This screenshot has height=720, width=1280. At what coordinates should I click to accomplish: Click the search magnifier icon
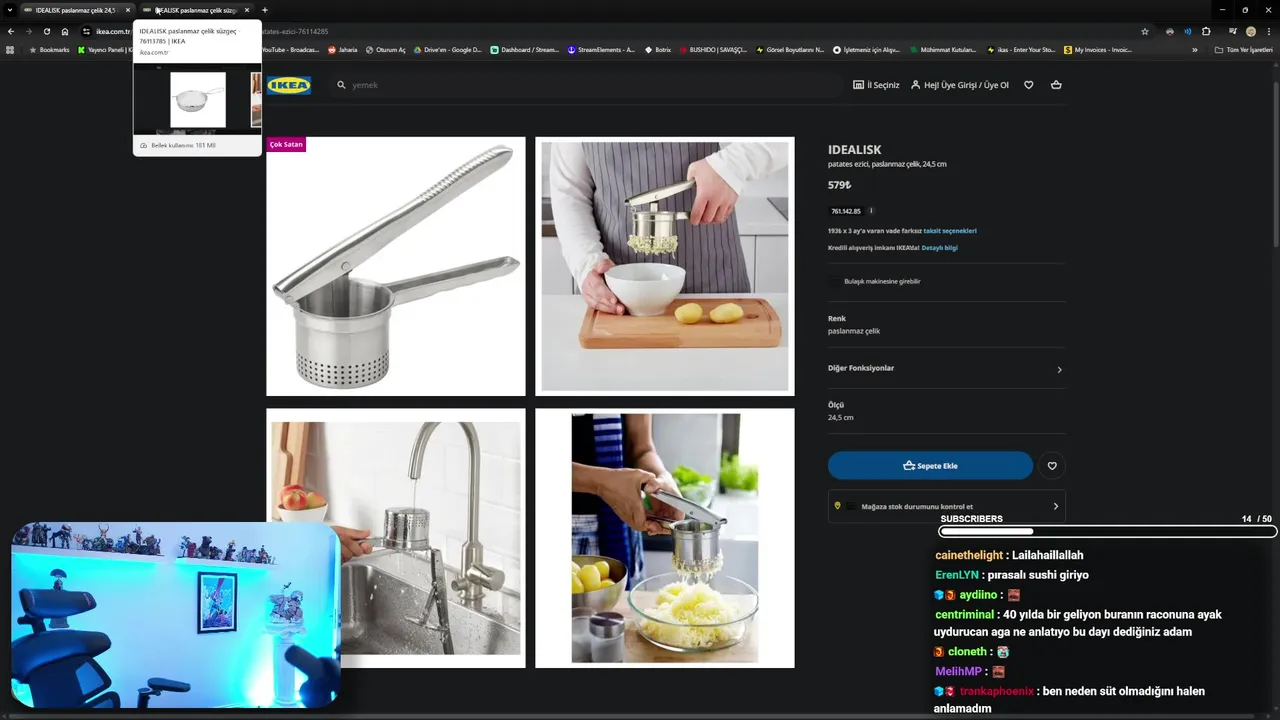[x=342, y=85]
